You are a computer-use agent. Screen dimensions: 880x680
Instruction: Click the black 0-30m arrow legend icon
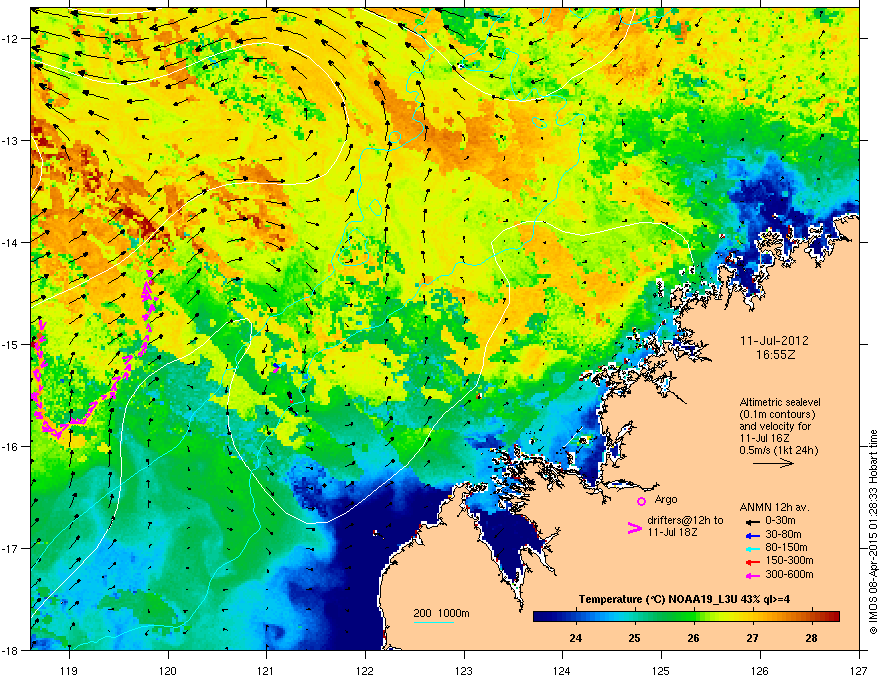(752, 521)
